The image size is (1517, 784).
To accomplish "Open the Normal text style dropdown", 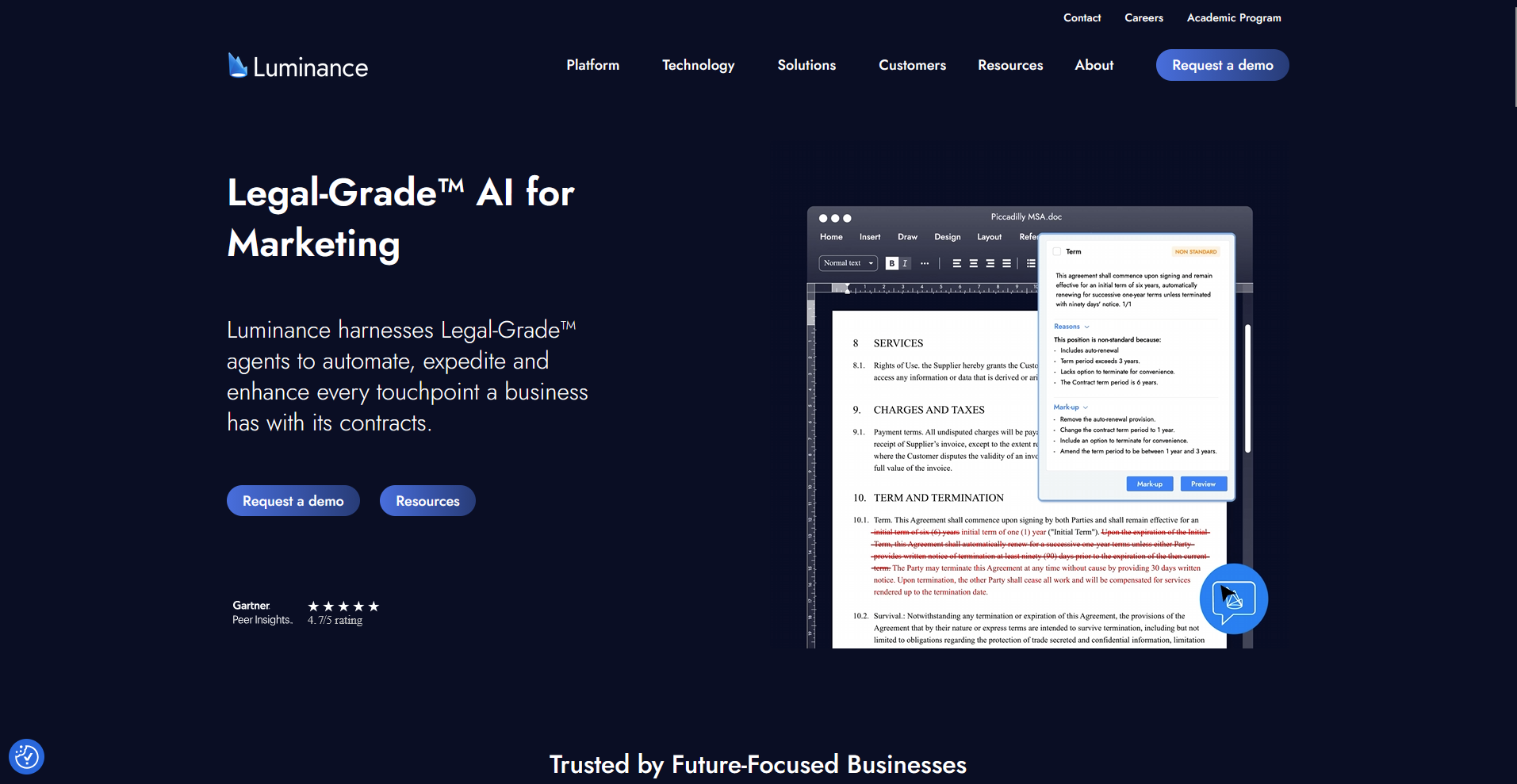I will [848, 263].
